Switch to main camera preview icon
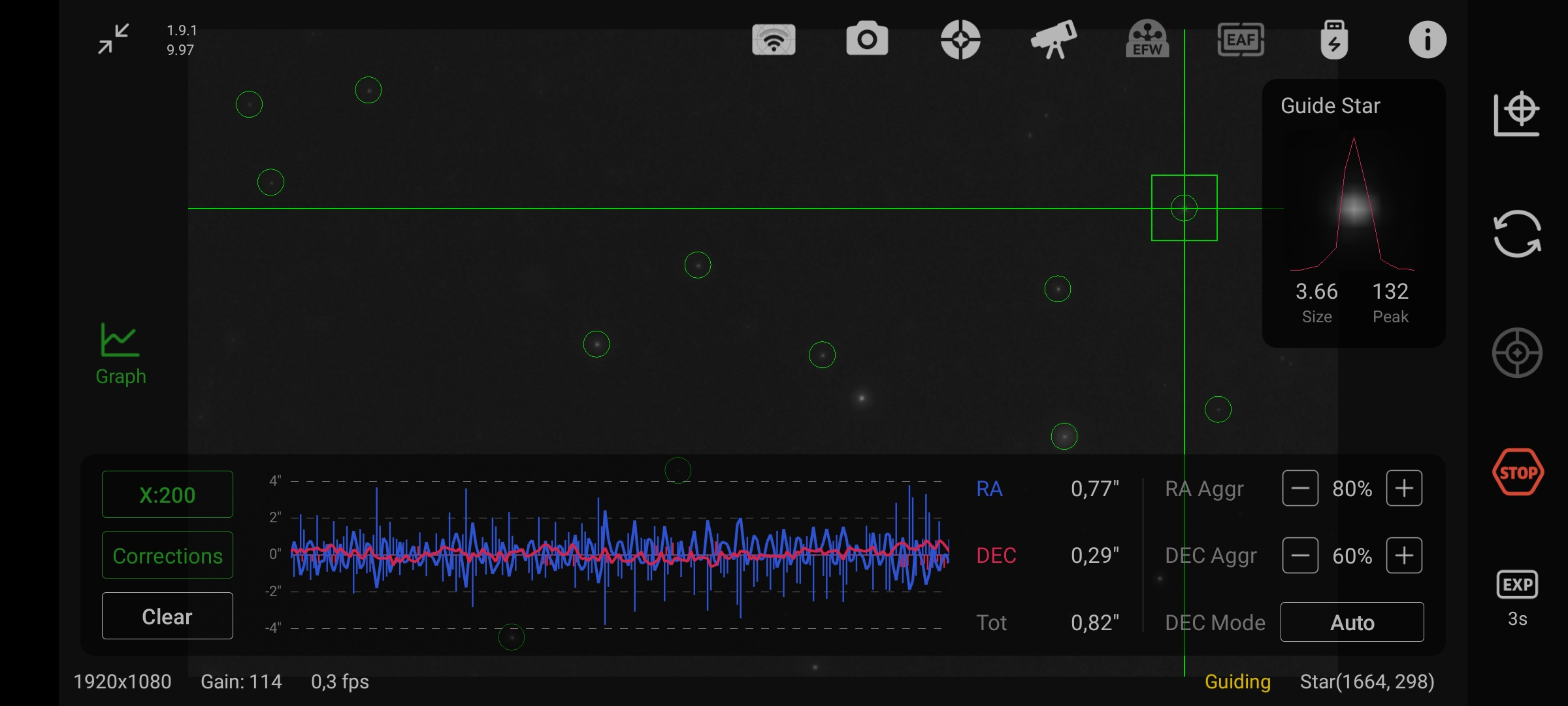This screenshot has width=1568, height=706. (867, 40)
